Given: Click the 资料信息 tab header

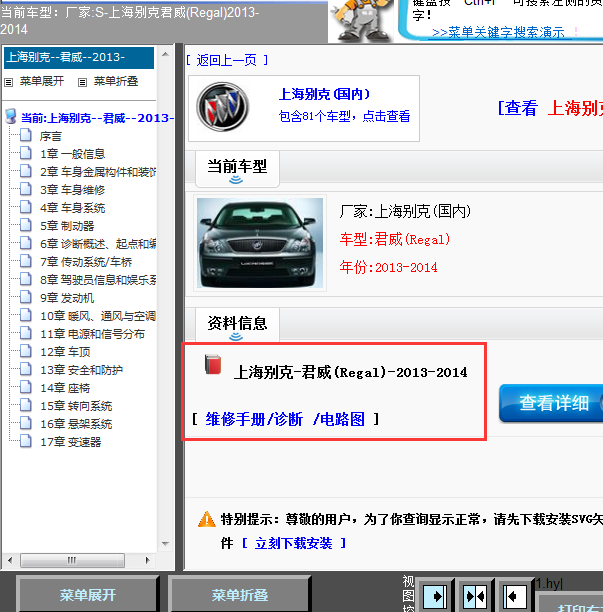Looking at the screenshot, I should 237,325.
